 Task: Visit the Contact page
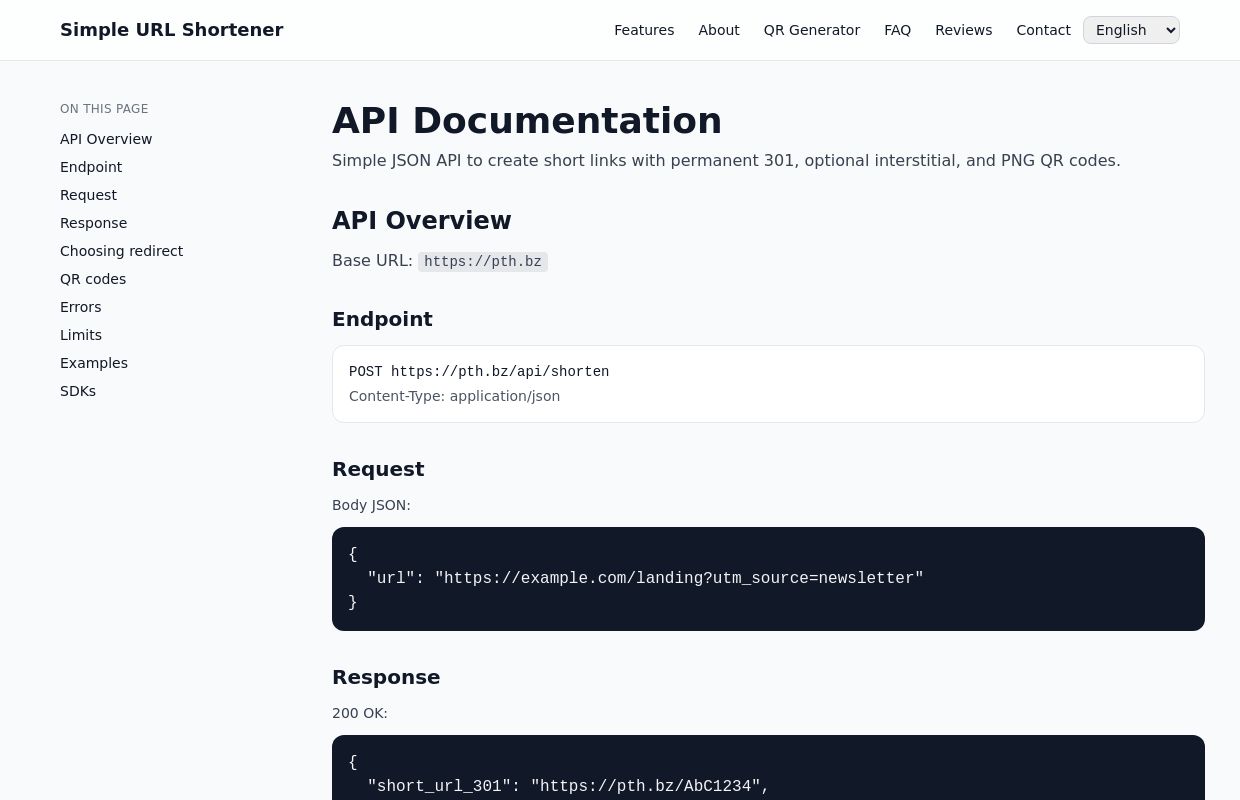(x=1043, y=30)
